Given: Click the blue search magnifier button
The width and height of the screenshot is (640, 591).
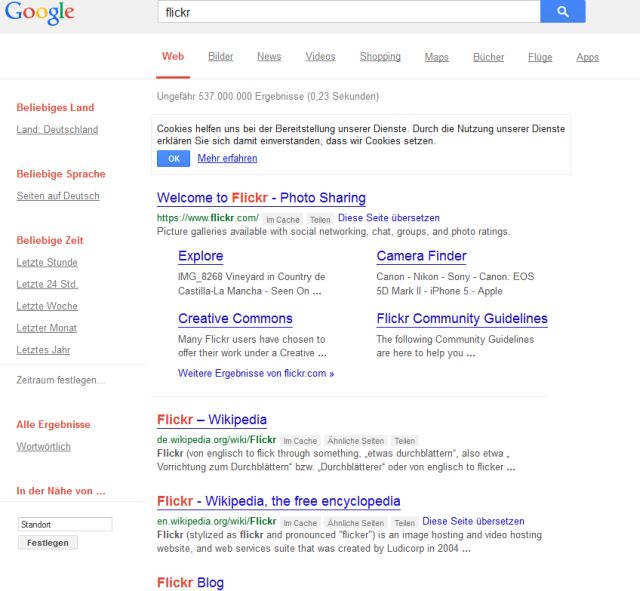Looking at the screenshot, I should (x=562, y=11).
